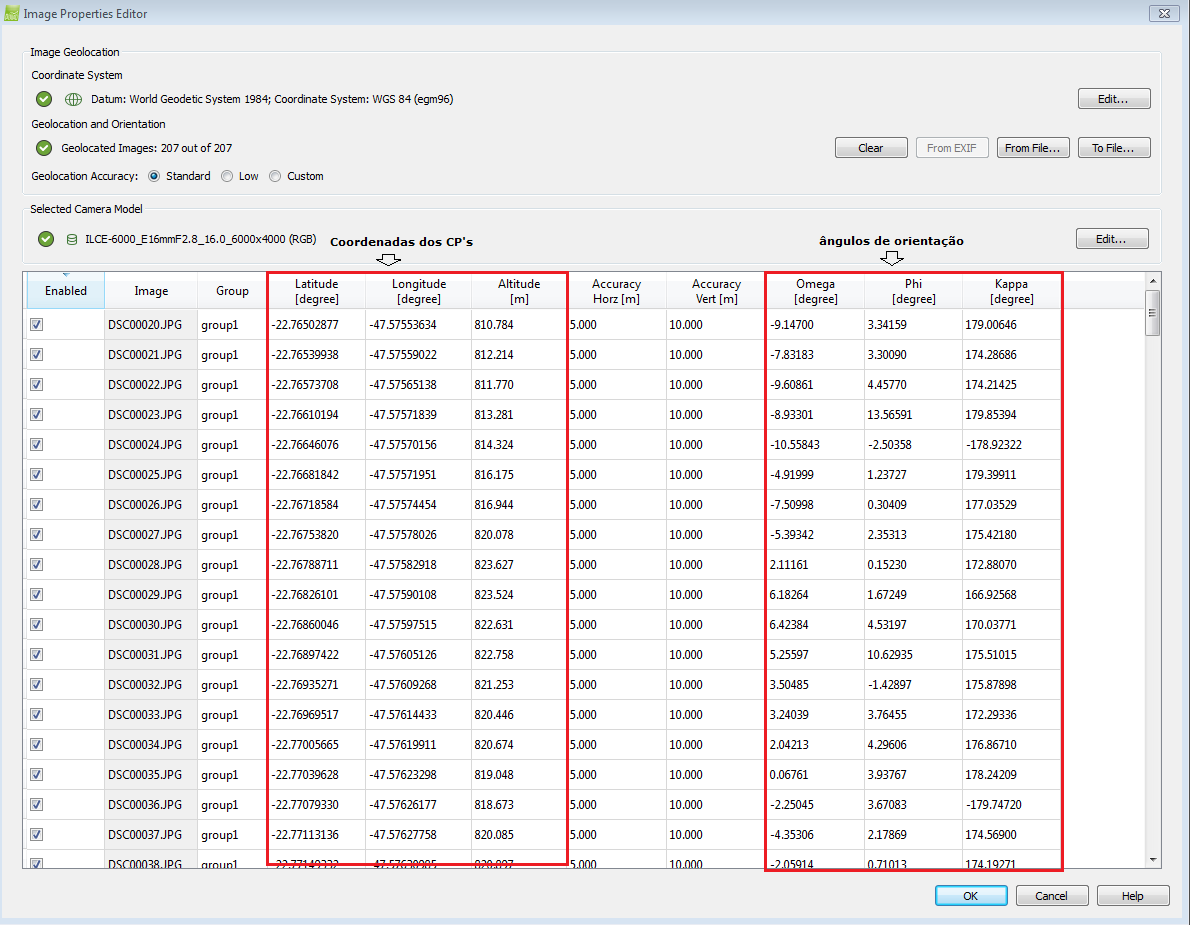Select kappa value -179.74720
The height and width of the screenshot is (925, 1190).
[x=1012, y=804]
